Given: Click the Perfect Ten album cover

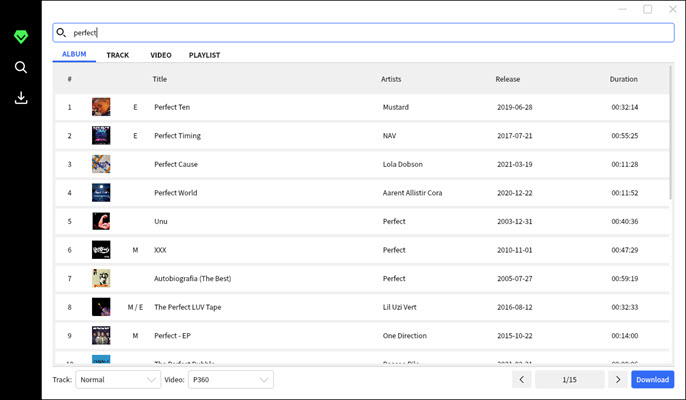Looking at the screenshot, I should tap(101, 107).
